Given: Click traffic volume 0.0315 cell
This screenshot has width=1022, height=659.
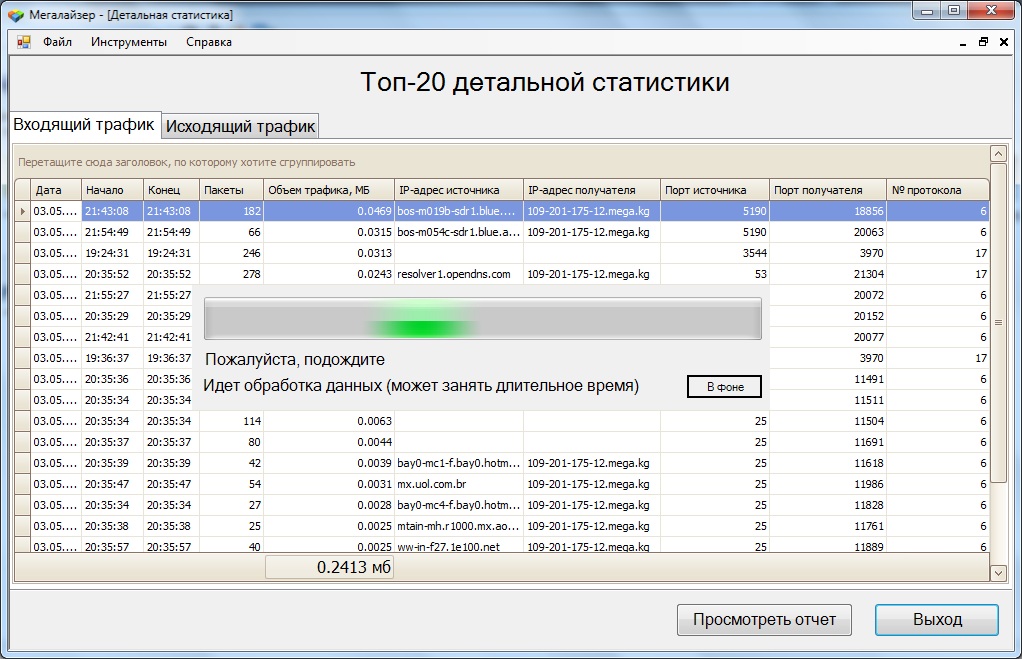Looking at the screenshot, I should click(329, 232).
